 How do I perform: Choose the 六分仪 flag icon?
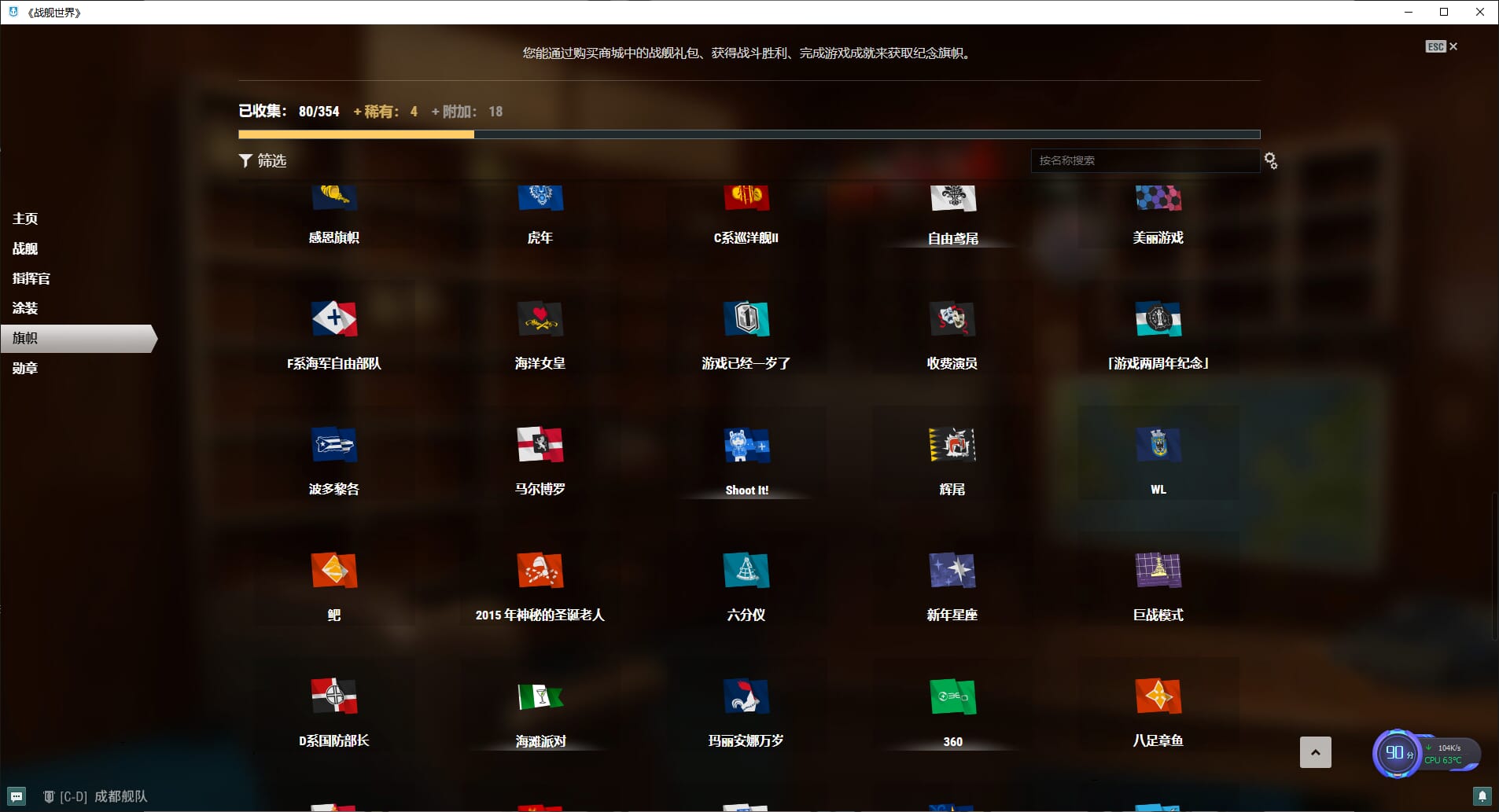pos(746,571)
